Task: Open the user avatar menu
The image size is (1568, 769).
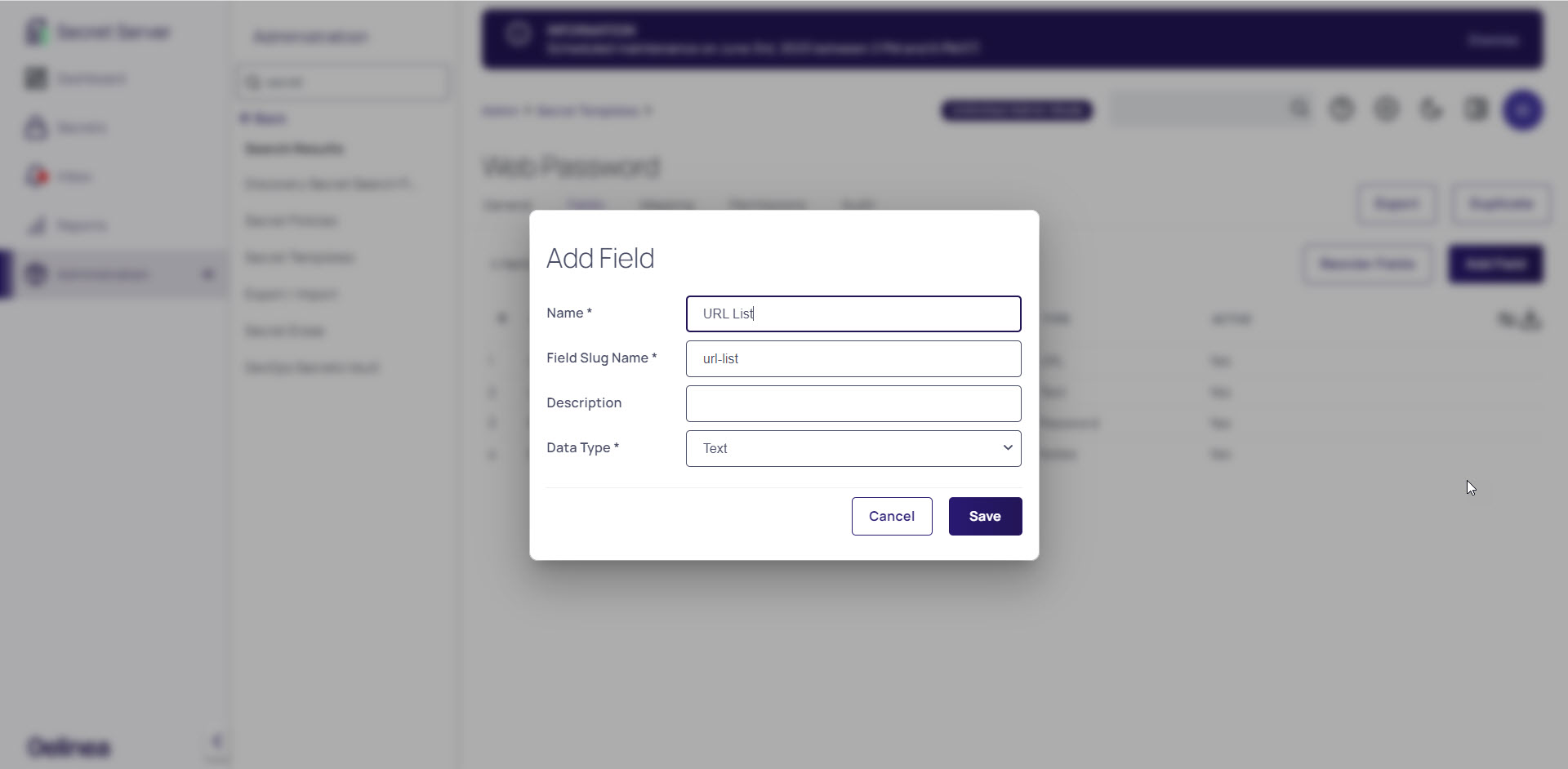Action: (1523, 109)
